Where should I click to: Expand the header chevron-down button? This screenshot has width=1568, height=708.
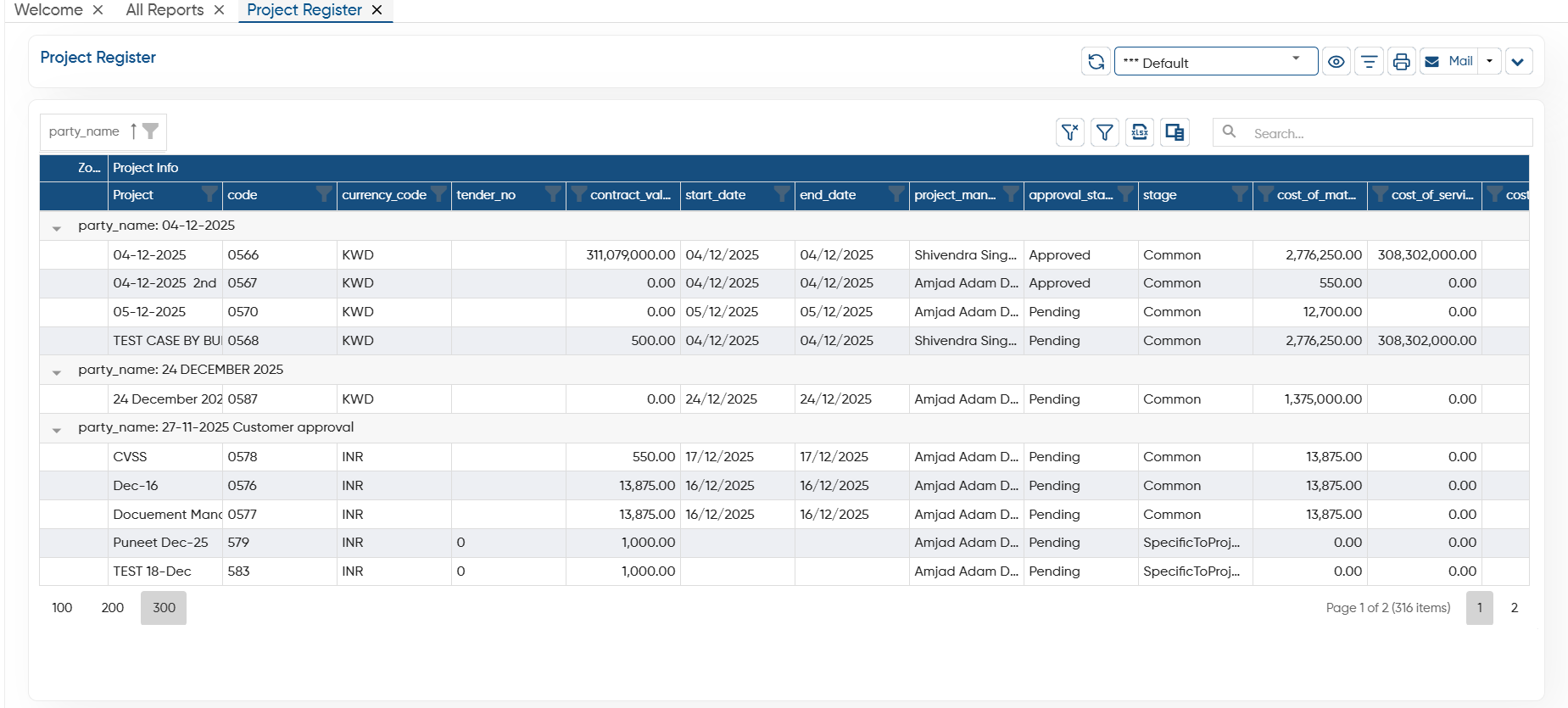click(1518, 62)
